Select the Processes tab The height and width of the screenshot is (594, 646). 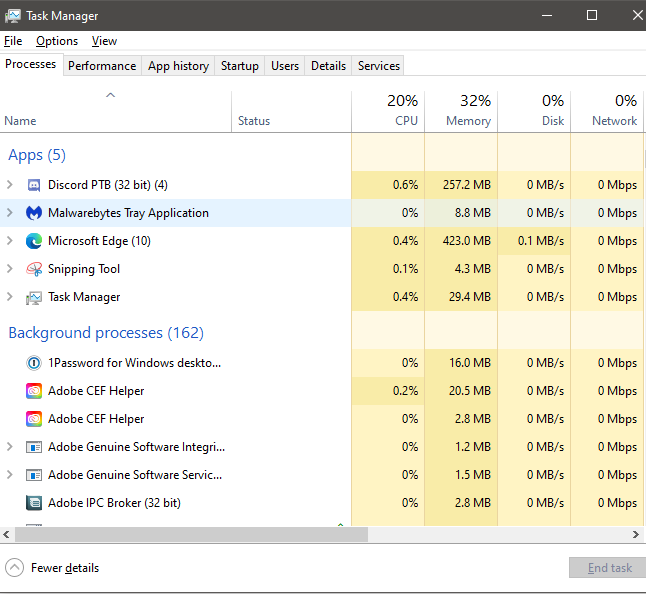(31, 65)
